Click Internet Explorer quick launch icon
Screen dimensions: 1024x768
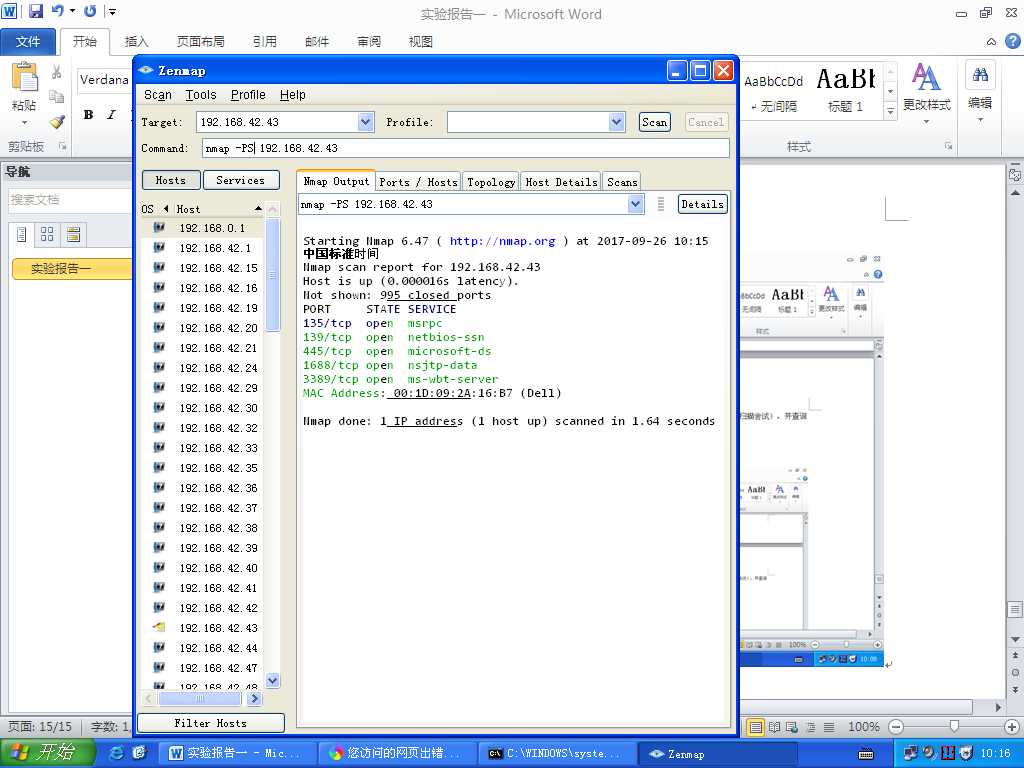click(x=117, y=753)
